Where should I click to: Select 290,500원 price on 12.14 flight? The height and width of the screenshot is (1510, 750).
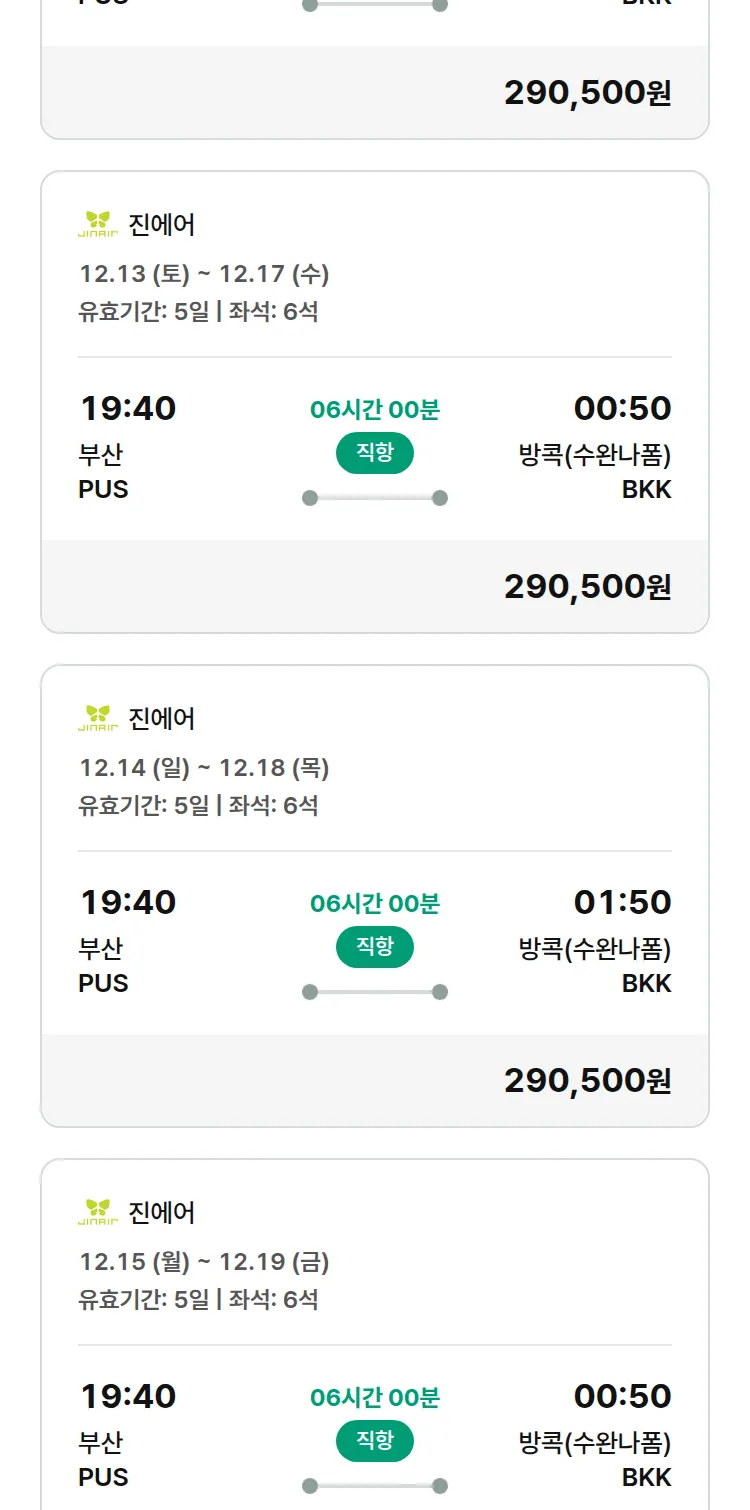pyautogui.click(x=587, y=1081)
